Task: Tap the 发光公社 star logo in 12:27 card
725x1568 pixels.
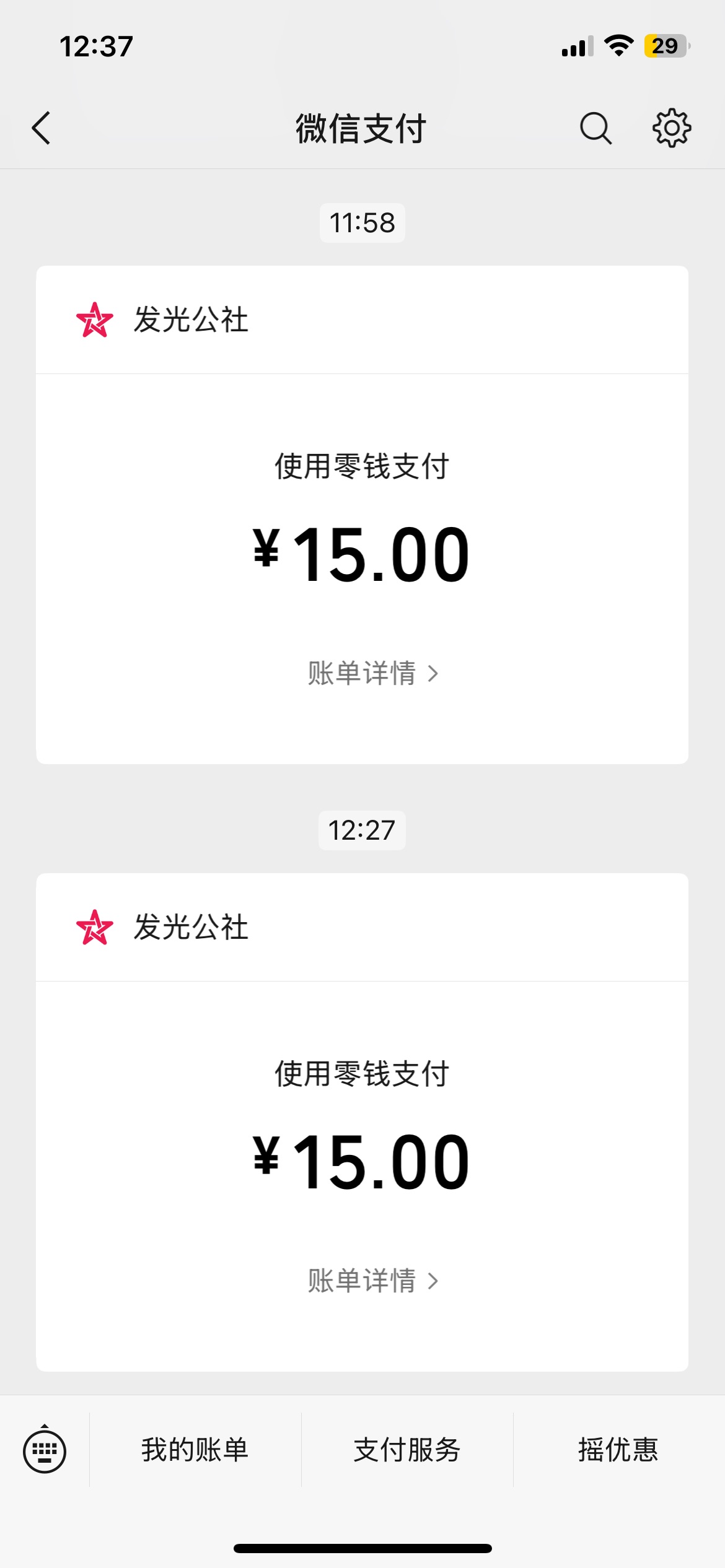Action: pyautogui.click(x=95, y=928)
